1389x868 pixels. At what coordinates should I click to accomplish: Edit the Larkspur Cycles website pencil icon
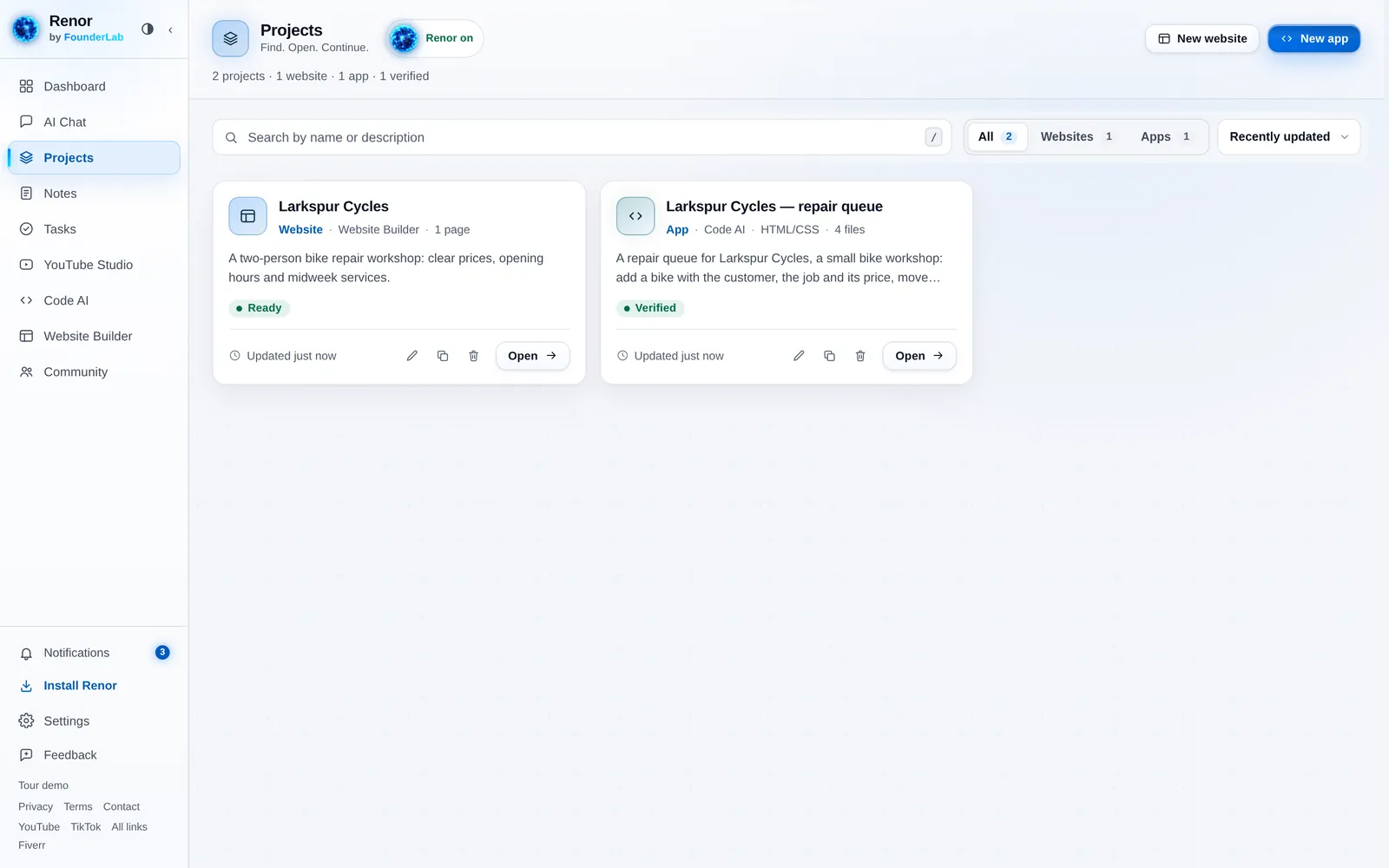412,356
